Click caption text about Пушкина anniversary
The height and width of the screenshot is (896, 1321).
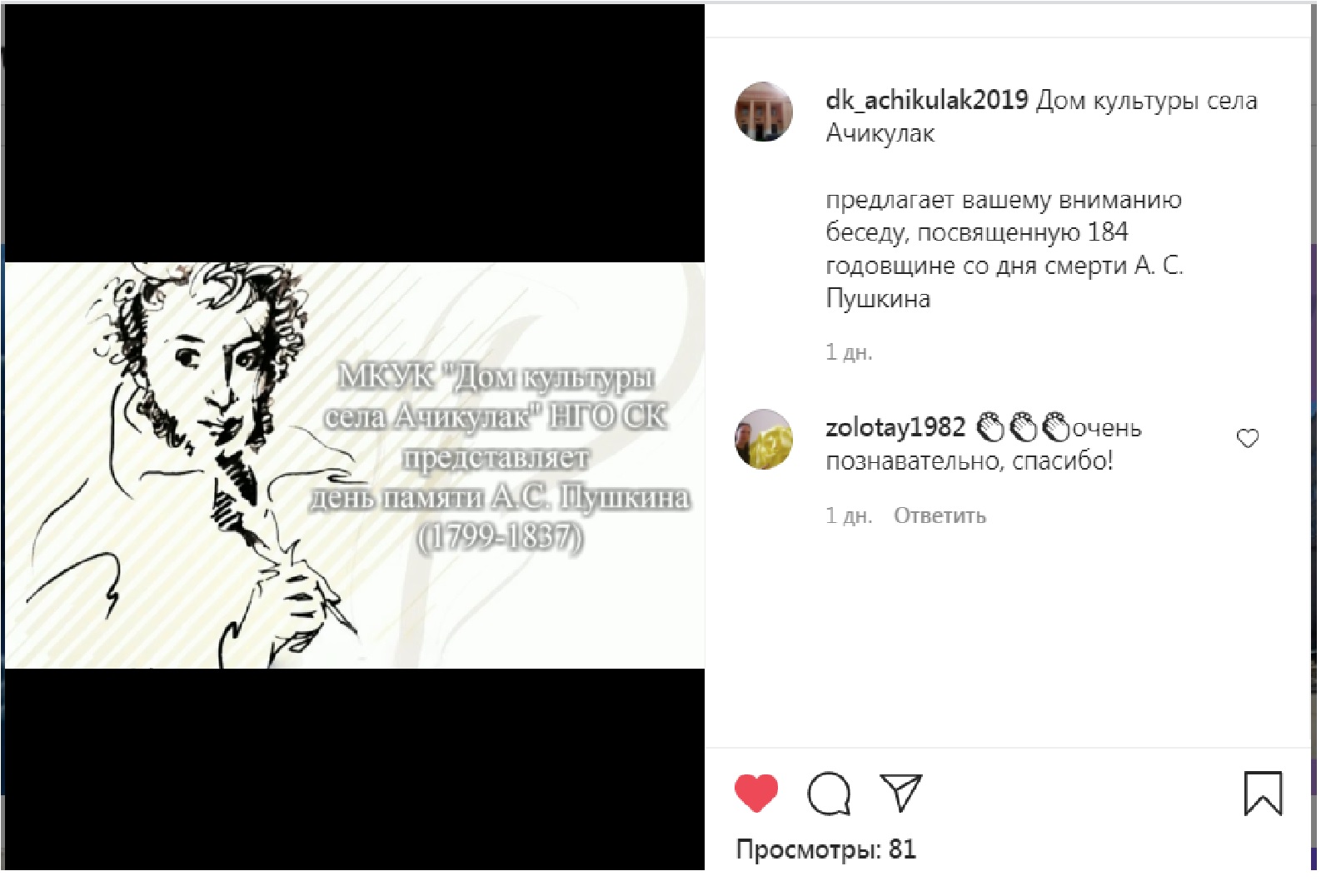click(1004, 249)
